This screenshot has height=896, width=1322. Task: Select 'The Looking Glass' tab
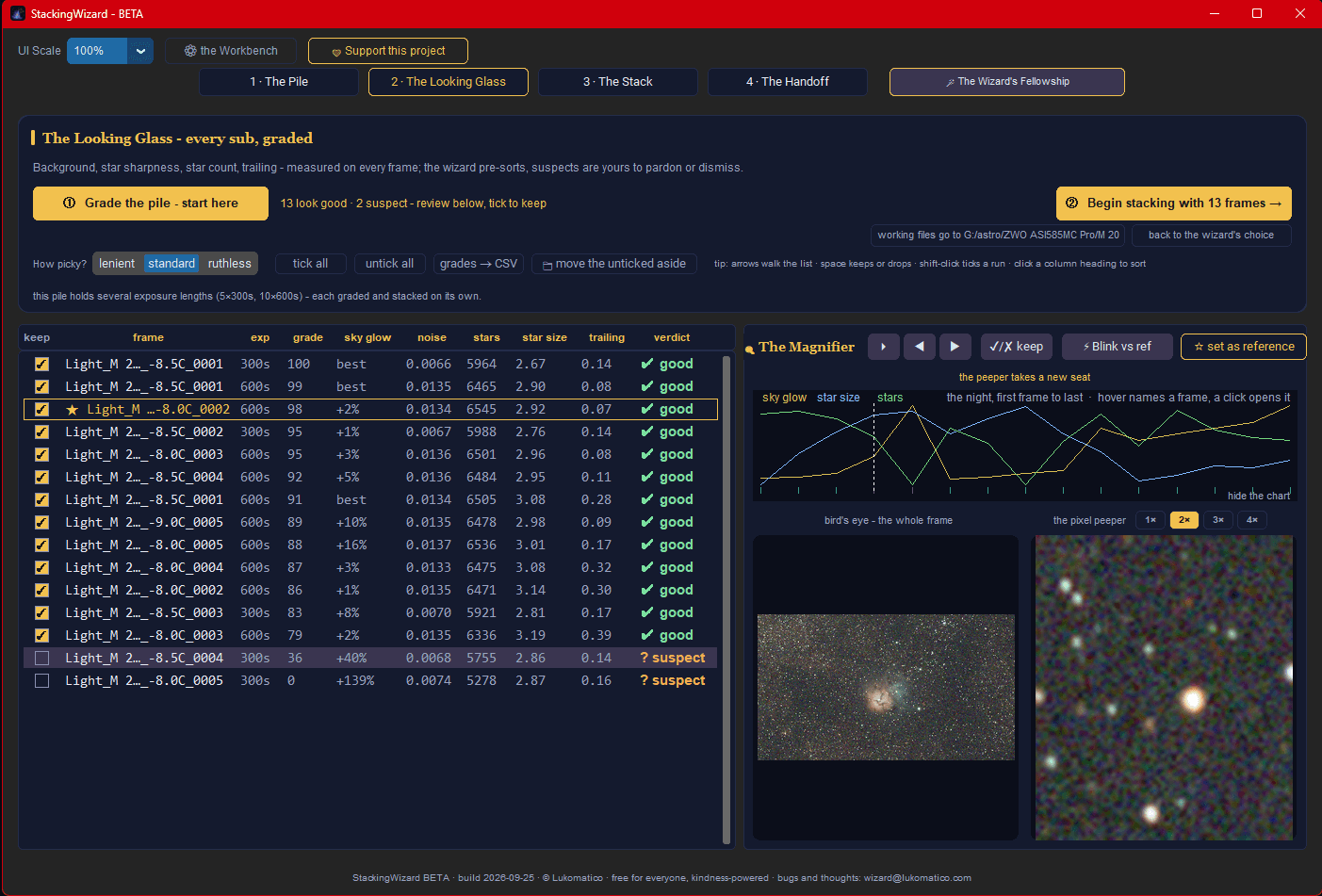tap(449, 82)
